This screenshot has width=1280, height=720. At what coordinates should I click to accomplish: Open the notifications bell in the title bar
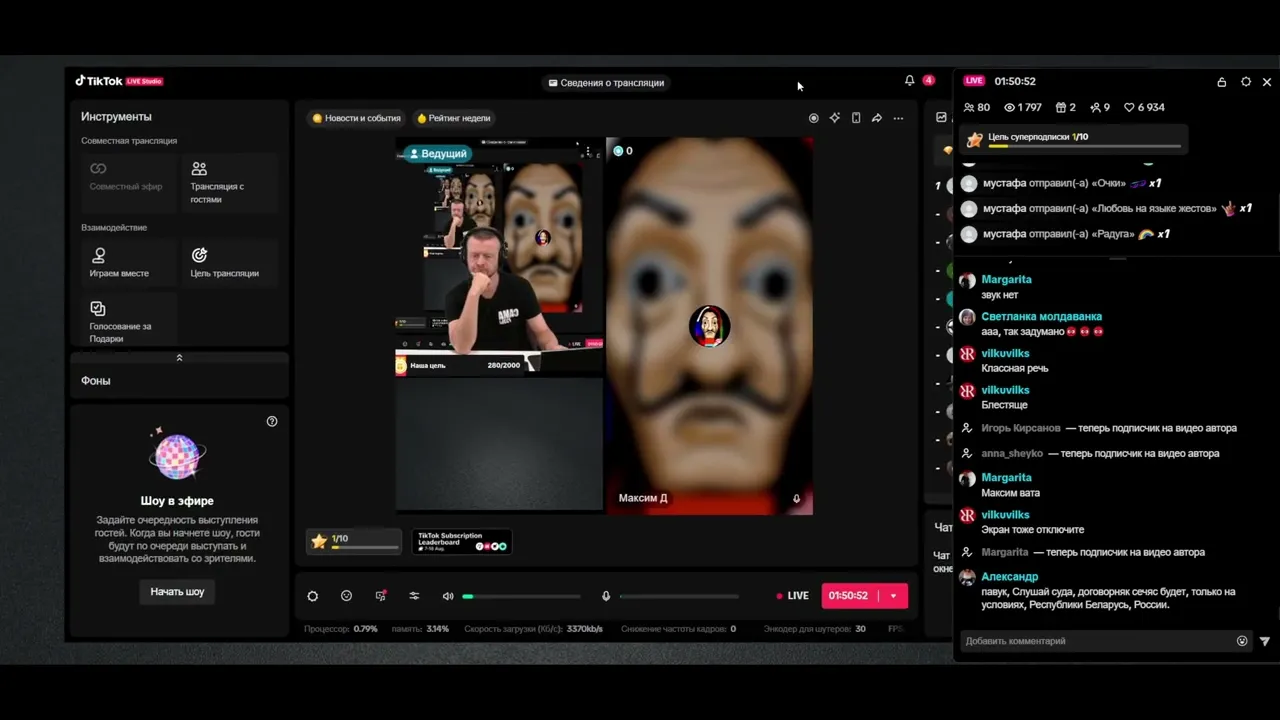click(909, 81)
